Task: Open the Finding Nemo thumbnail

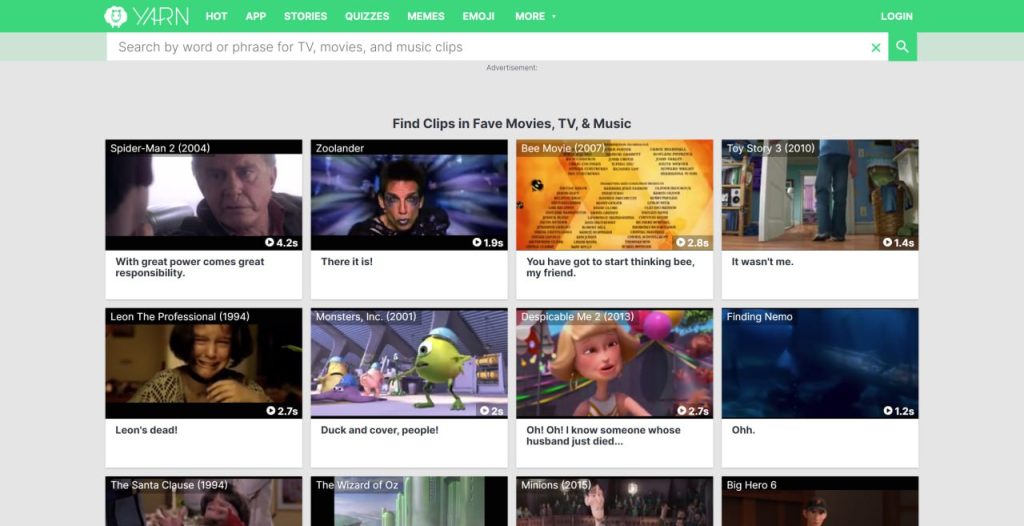Action: [820, 363]
